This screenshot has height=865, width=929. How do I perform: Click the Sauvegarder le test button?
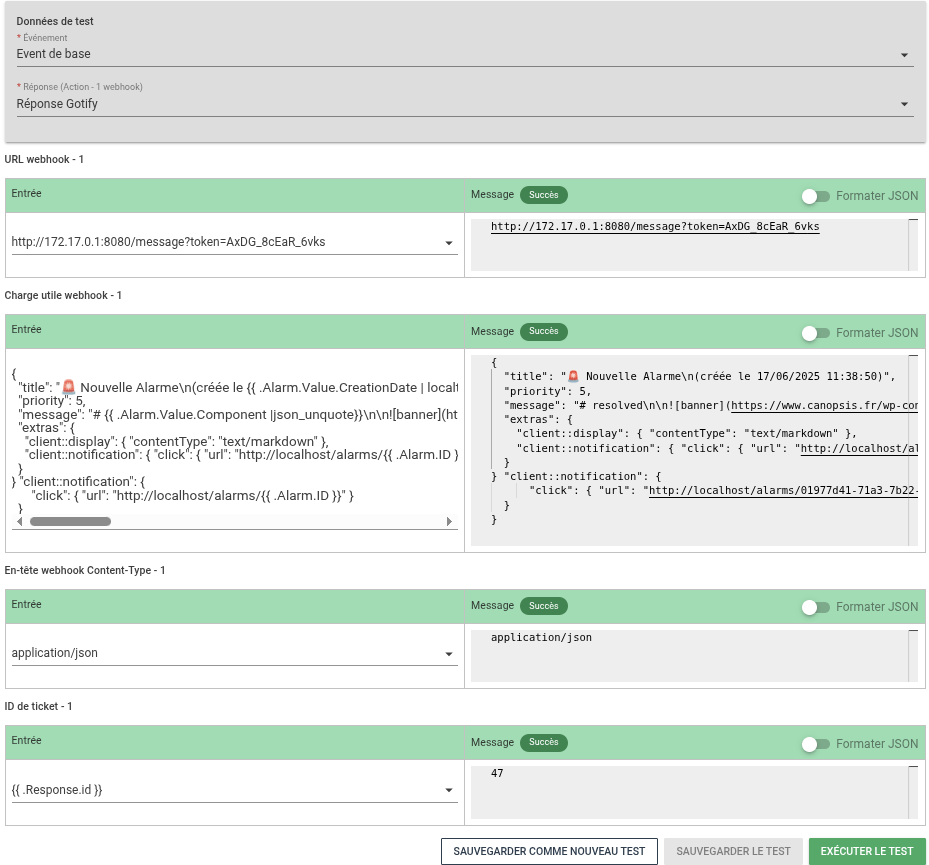733,851
